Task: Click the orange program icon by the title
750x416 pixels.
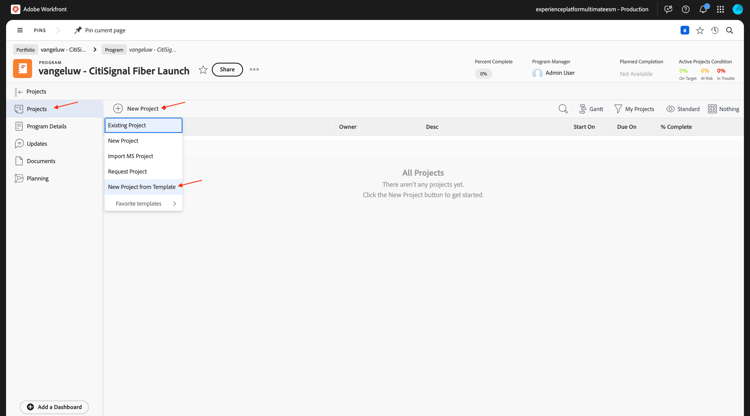Action: coord(22,68)
